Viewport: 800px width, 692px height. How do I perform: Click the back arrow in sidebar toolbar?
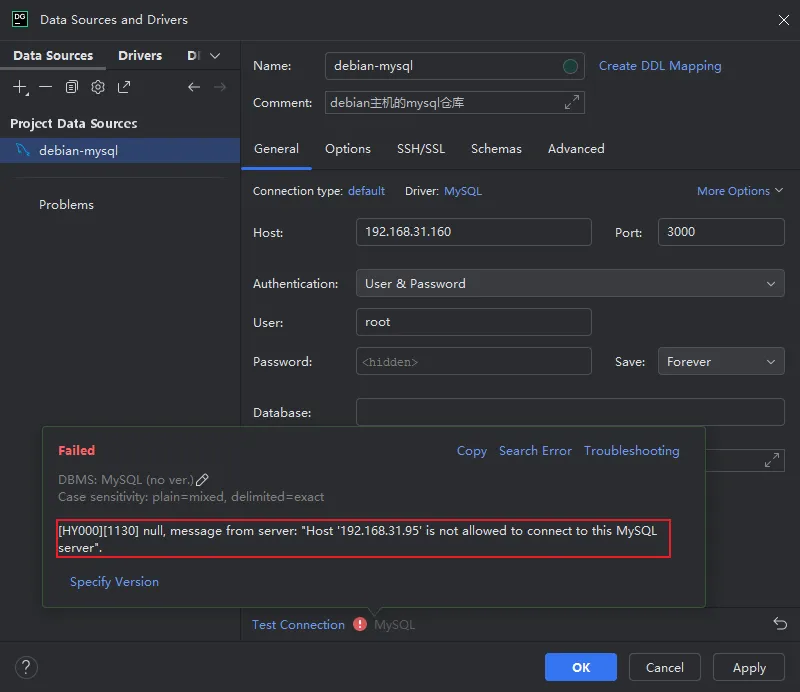click(x=194, y=87)
